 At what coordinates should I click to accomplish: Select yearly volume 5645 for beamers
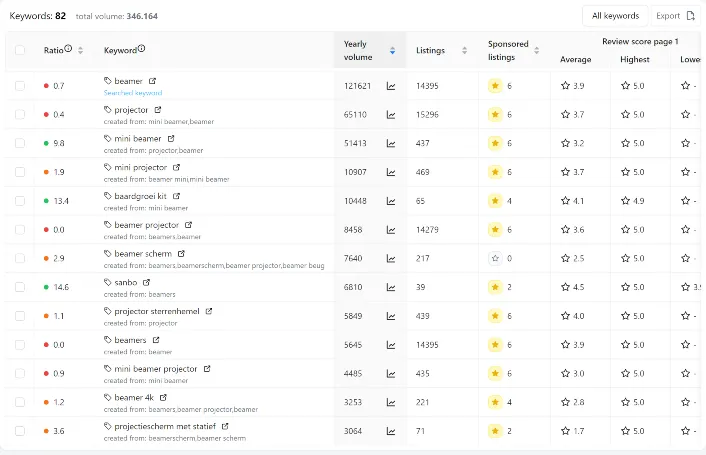pyautogui.click(x=353, y=345)
